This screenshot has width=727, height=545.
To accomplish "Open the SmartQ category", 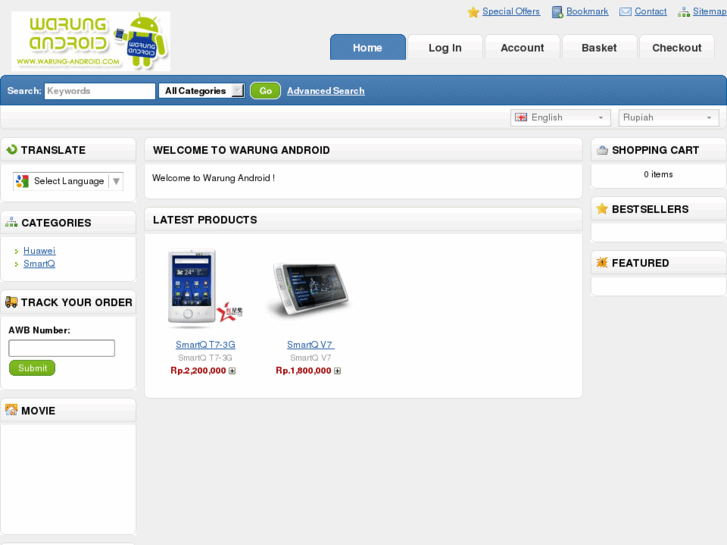I will 39,263.
